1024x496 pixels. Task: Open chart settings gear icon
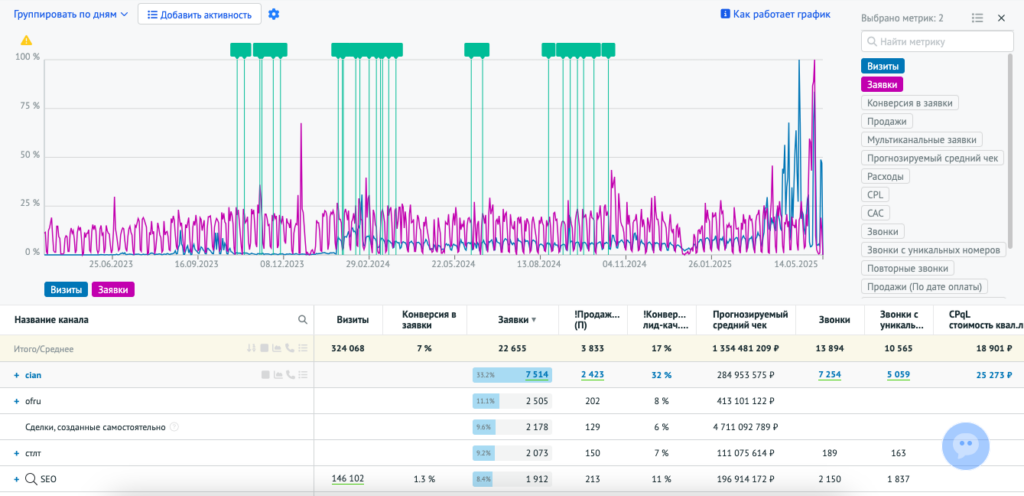(274, 14)
